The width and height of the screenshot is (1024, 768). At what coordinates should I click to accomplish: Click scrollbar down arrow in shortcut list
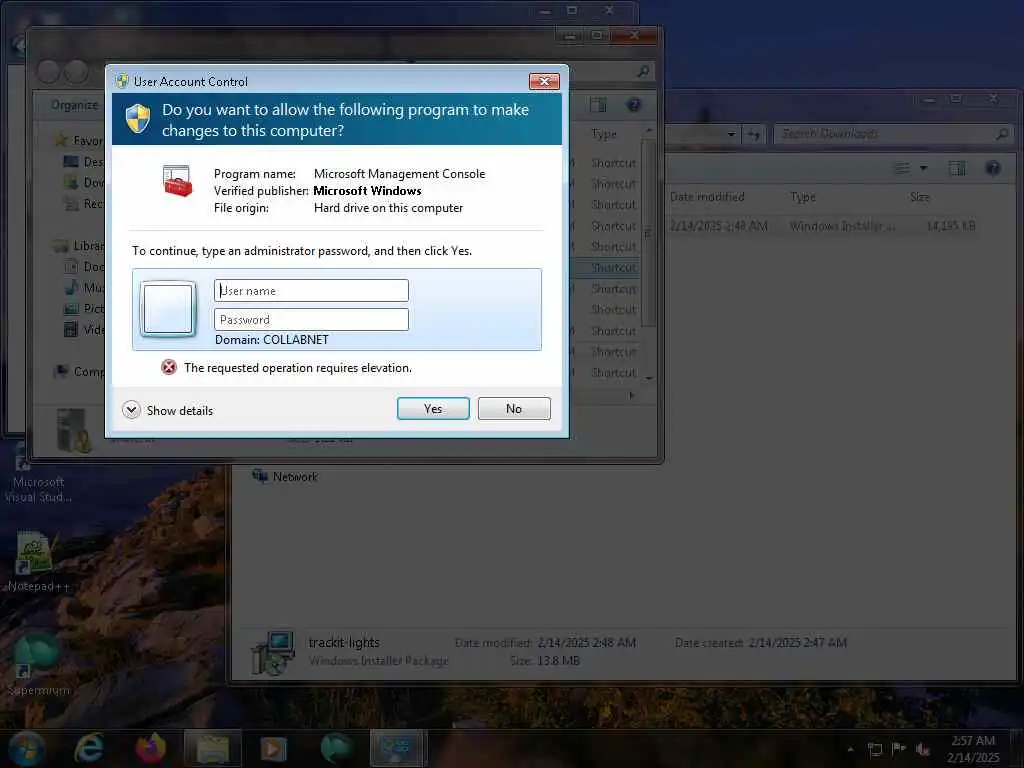[x=648, y=378]
